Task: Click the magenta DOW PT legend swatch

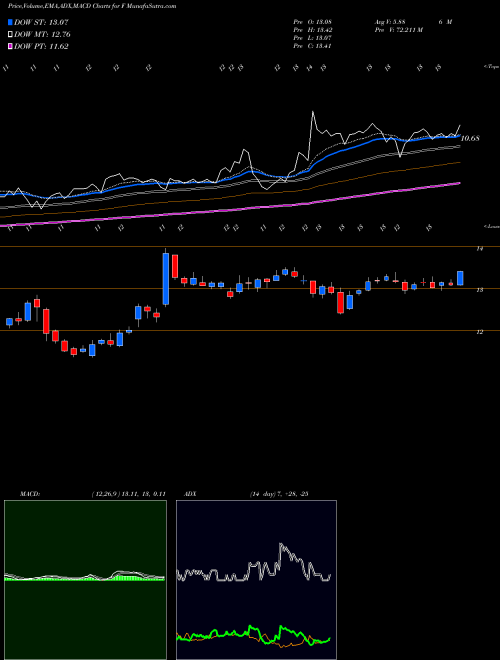Action: tap(10, 46)
